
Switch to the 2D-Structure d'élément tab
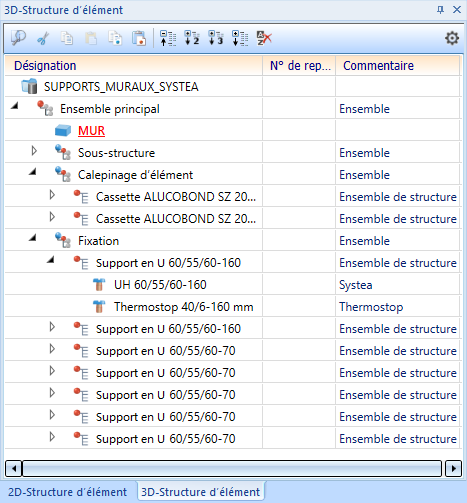click(x=67, y=492)
